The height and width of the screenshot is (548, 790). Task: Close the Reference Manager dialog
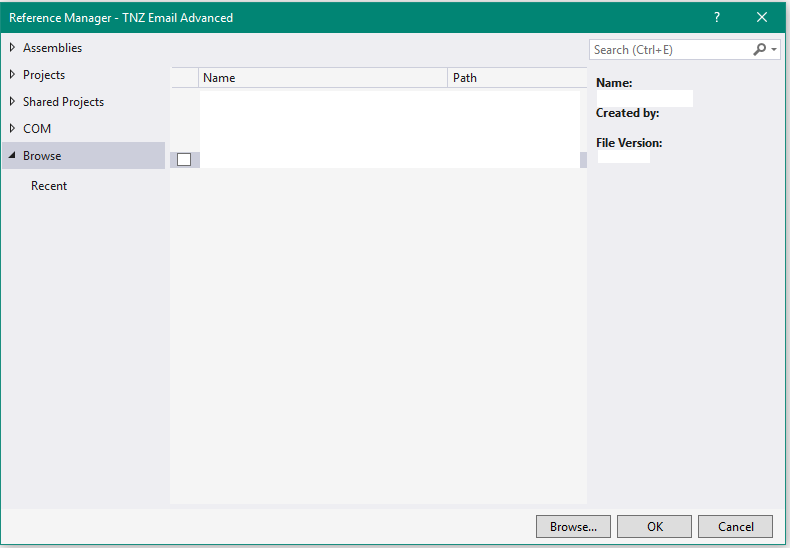[762, 17]
